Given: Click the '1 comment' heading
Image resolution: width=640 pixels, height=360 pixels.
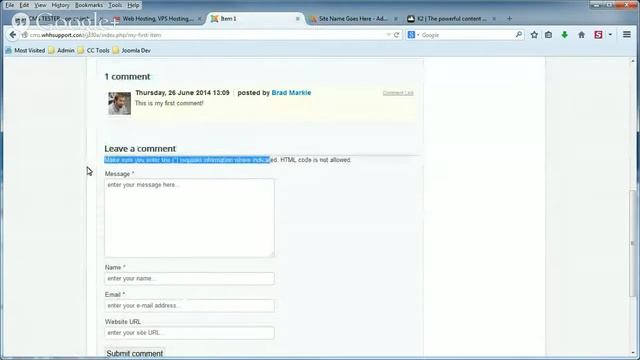Looking at the screenshot, I should pos(127,77).
